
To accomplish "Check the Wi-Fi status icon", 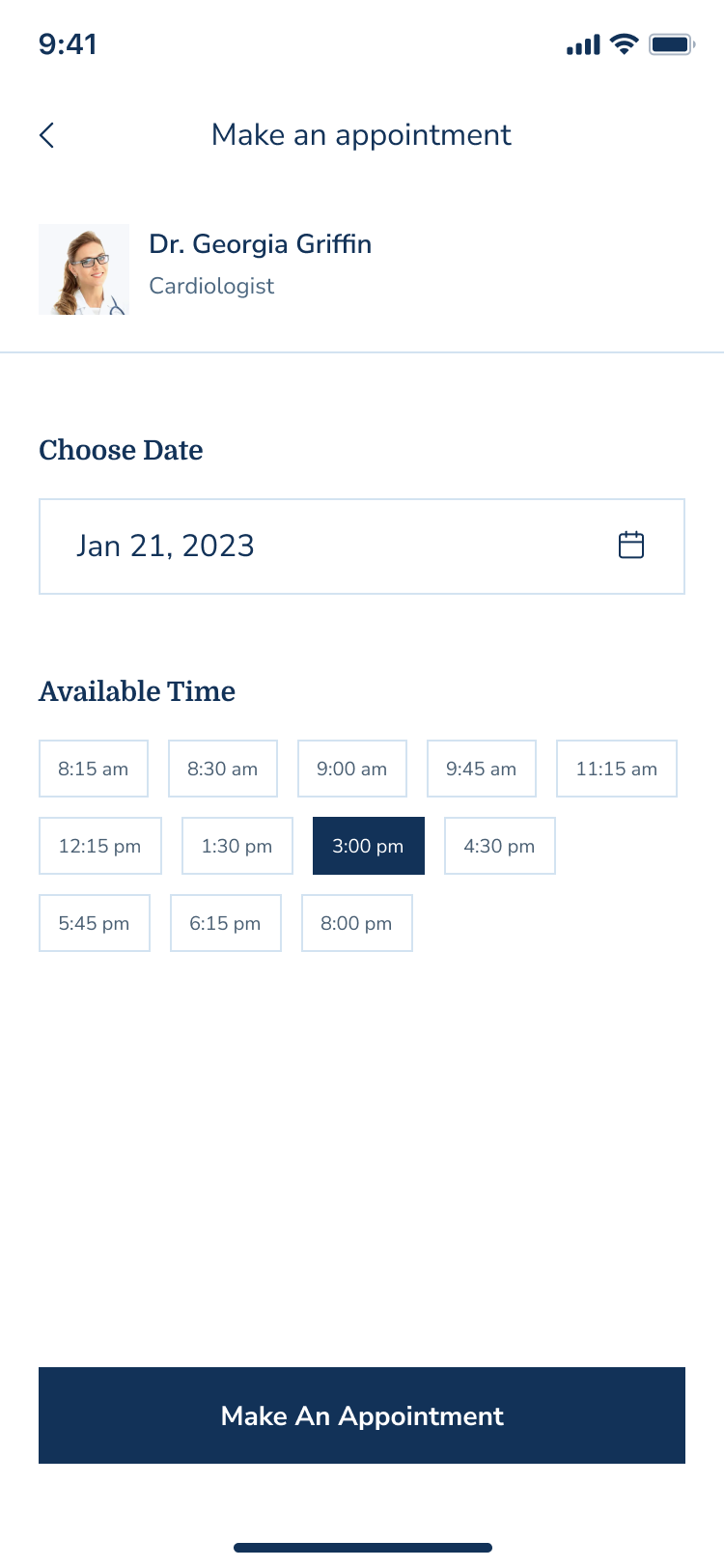I will 625,44.
